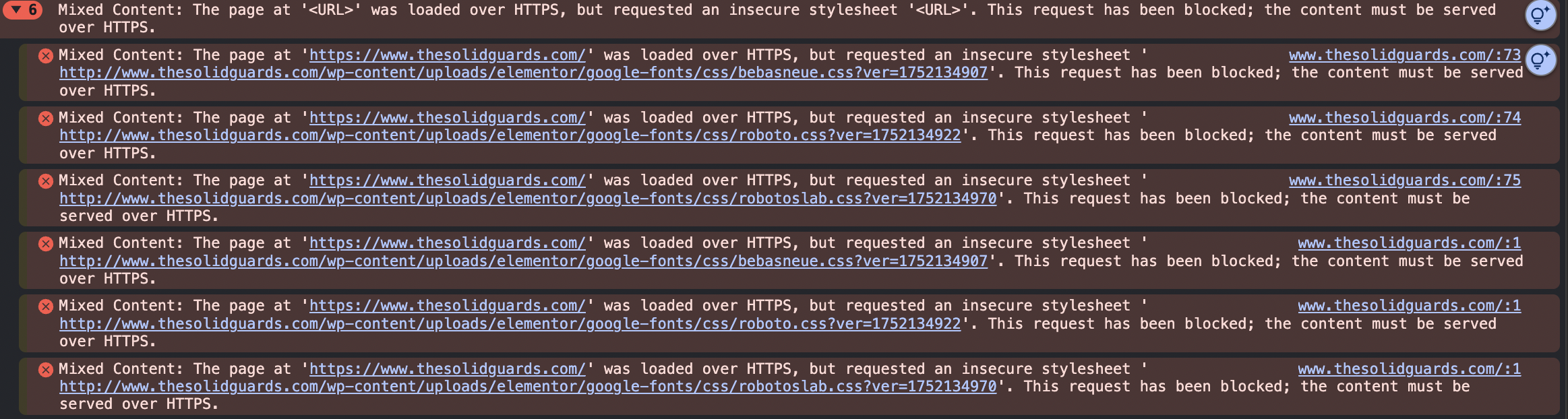Click the grouped summary text with '<URL>' placeholders
This screenshot has width=1568, height=419.
pos(777,19)
